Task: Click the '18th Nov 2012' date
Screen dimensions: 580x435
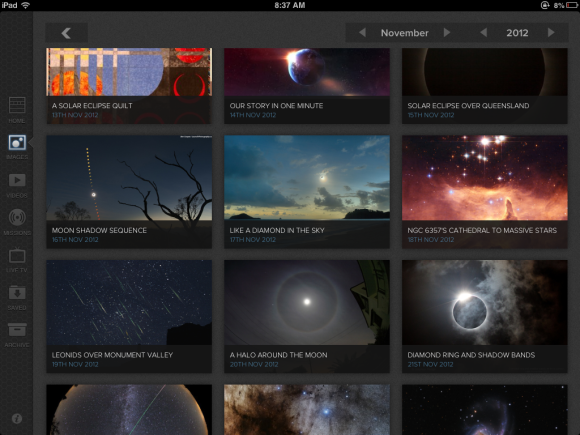Action: (431, 240)
